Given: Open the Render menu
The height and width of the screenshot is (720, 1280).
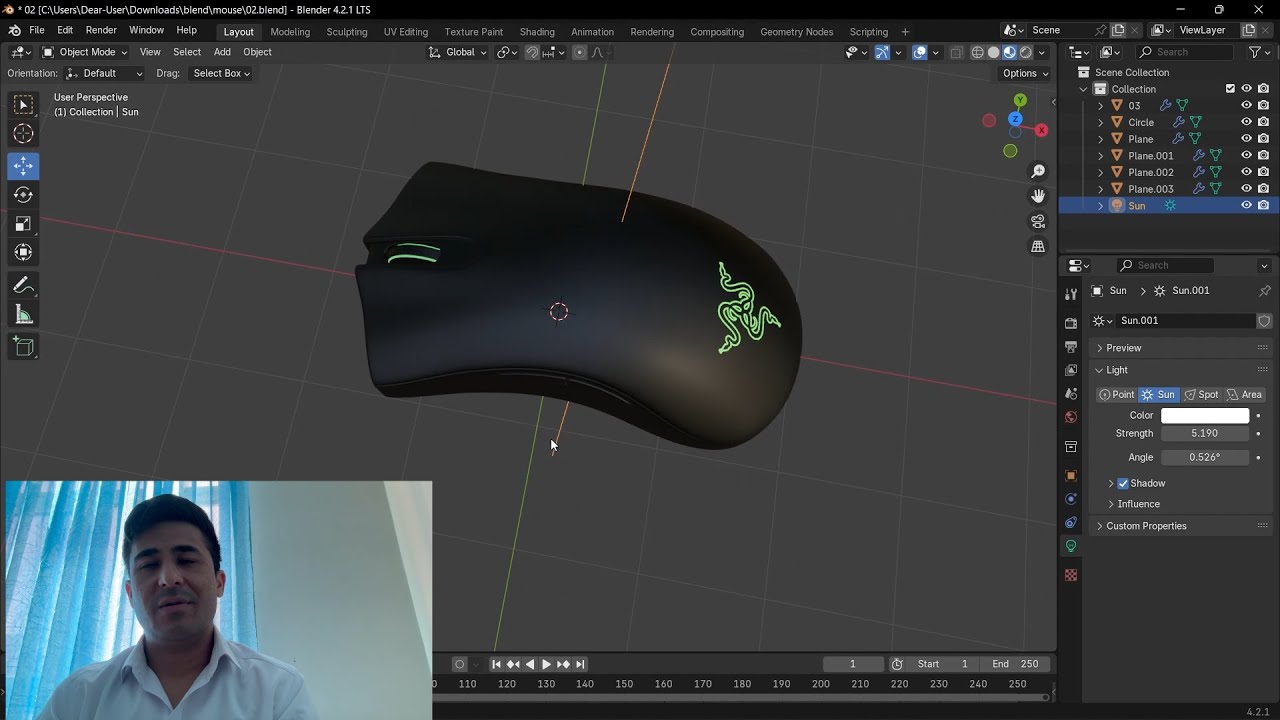Looking at the screenshot, I should click(101, 30).
